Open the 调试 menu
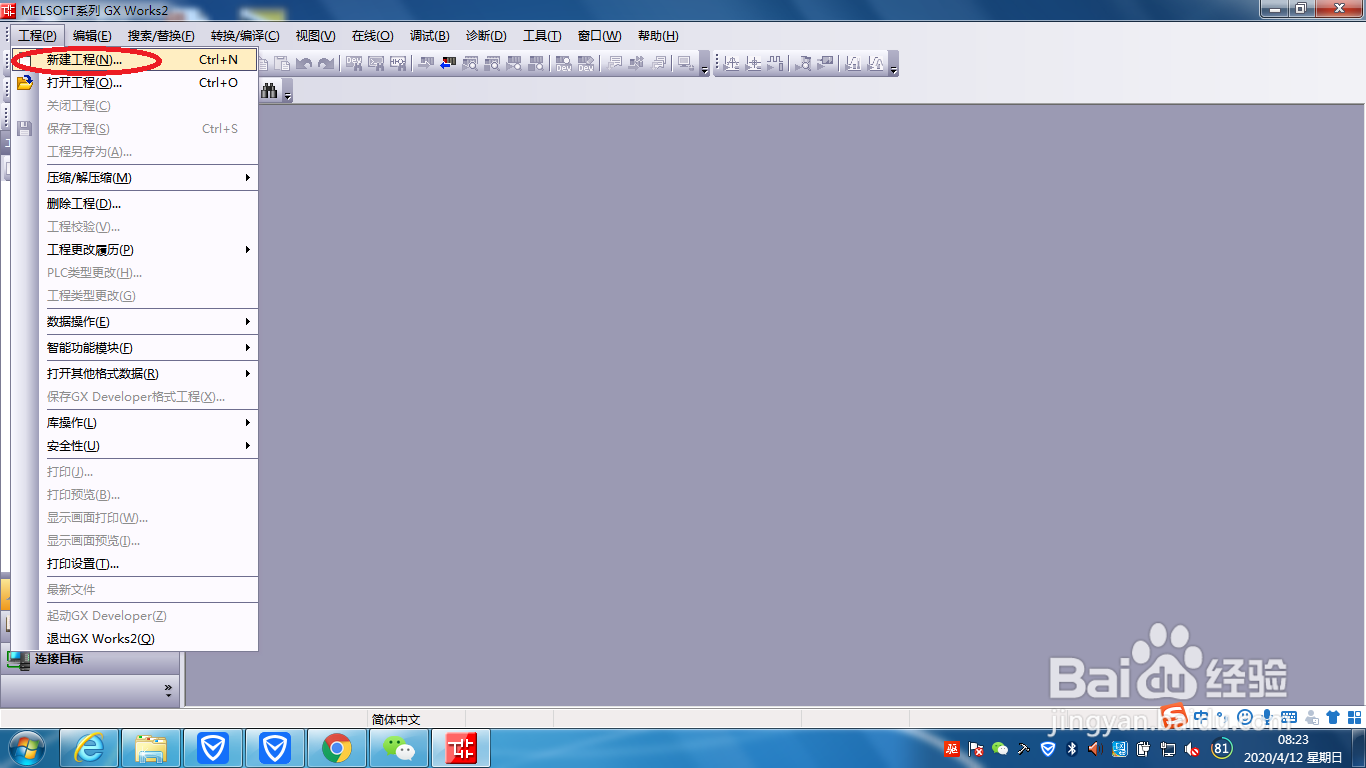The width and height of the screenshot is (1366, 768). 429,35
